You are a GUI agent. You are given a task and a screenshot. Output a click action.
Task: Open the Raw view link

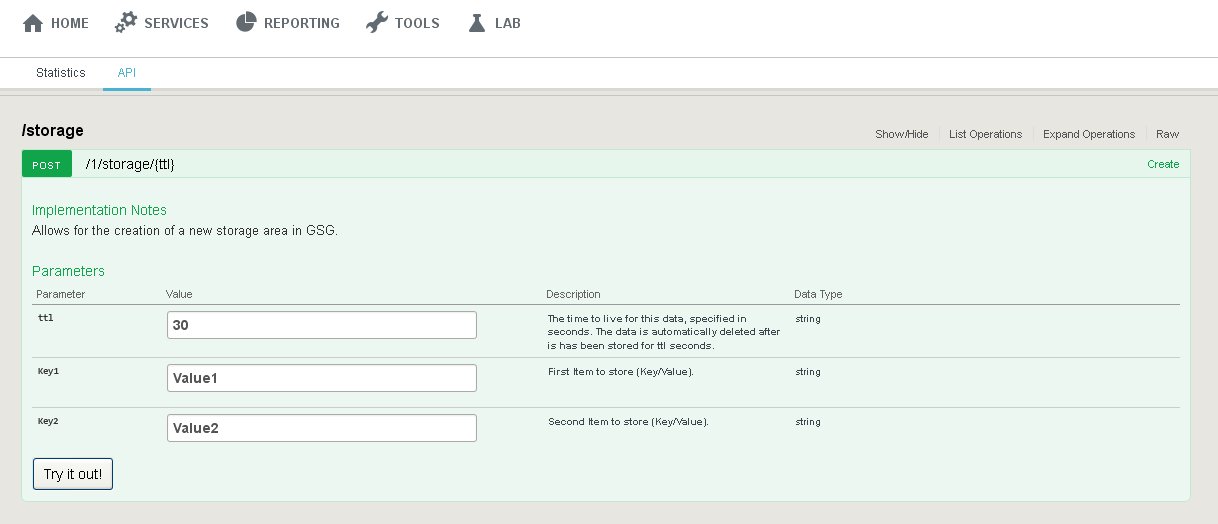1167,134
